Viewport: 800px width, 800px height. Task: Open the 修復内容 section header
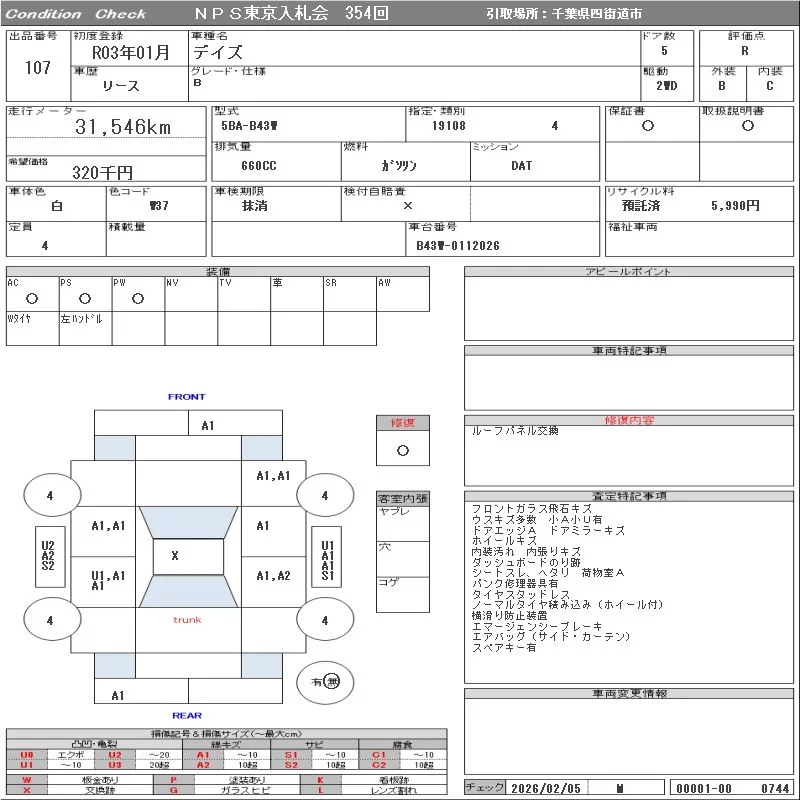tap(630, 420)
